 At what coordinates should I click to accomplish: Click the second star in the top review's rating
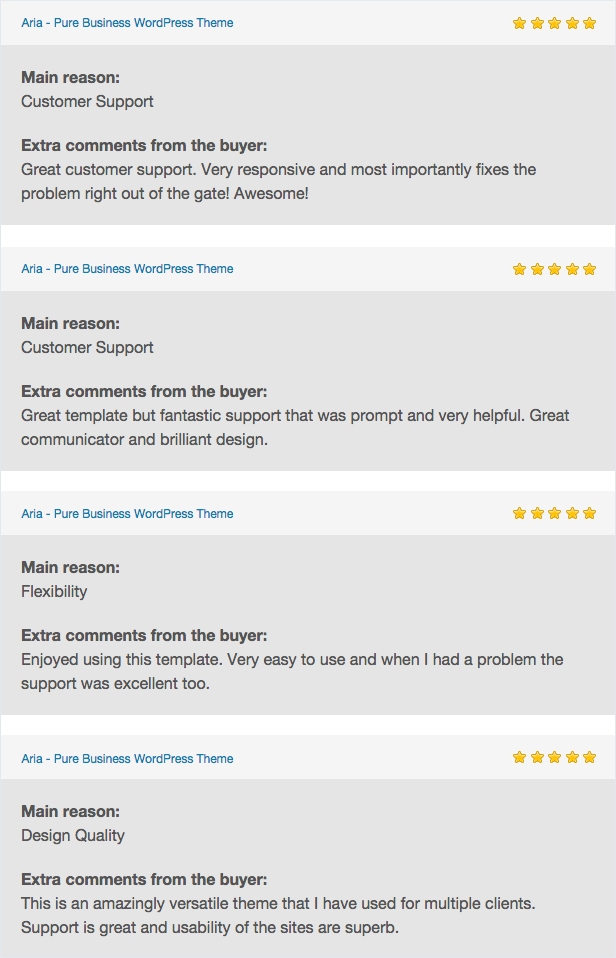pyautogui.click(x=537, y=23)
